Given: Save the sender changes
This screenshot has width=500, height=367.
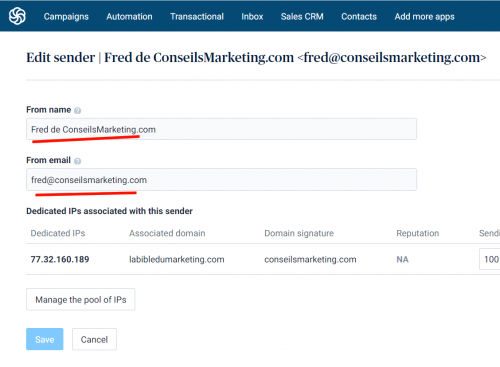Looking at the screenshot, I should point(45,339).
